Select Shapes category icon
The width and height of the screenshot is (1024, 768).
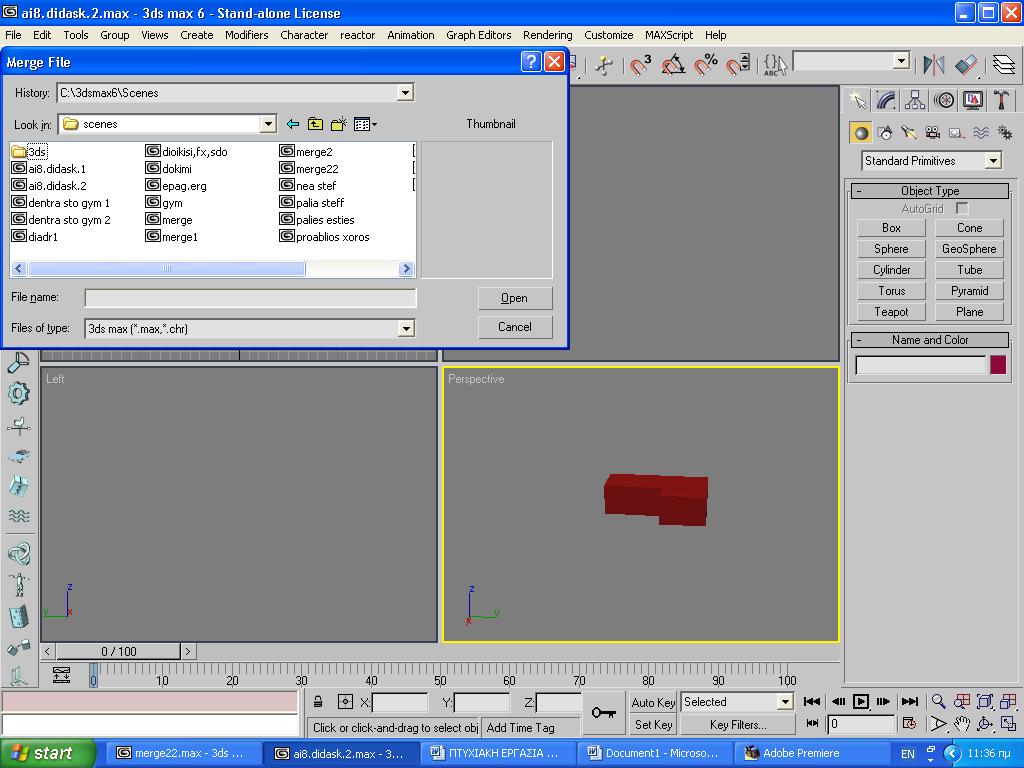click(x=885, y=133)
